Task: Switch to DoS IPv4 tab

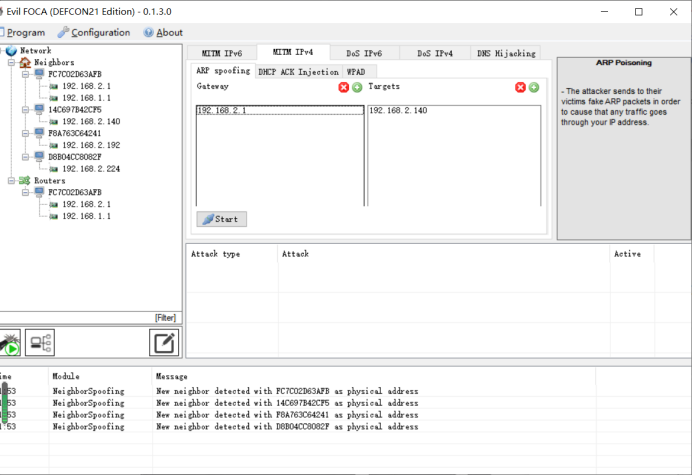Action: tap(435, 53)
